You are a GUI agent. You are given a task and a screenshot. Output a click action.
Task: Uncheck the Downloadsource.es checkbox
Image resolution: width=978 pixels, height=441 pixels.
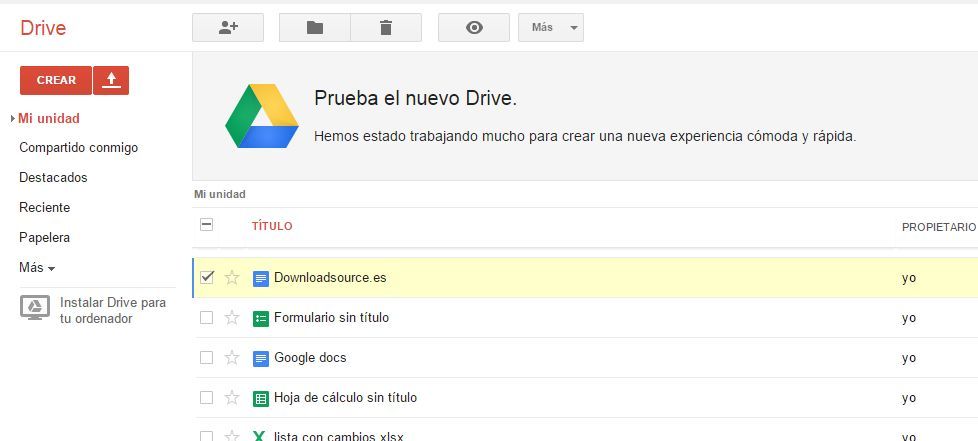(206, 277)
